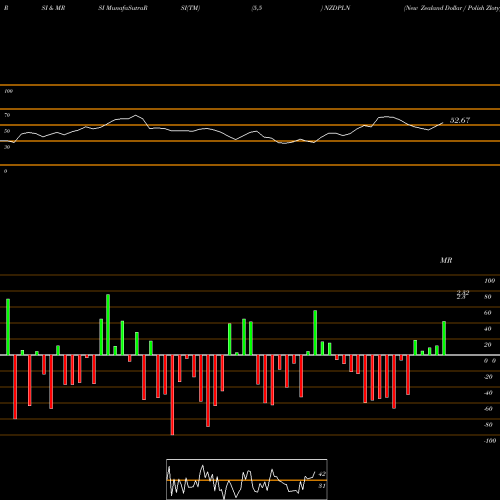Click the MR axis label 100
This screenshot has width=500, height=500.
point(489,281)
